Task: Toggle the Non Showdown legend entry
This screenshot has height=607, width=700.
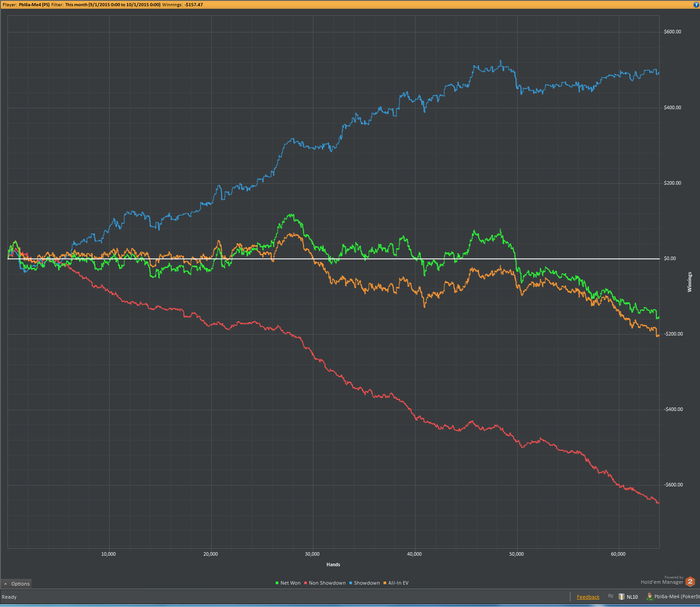Action: [325, 583]
